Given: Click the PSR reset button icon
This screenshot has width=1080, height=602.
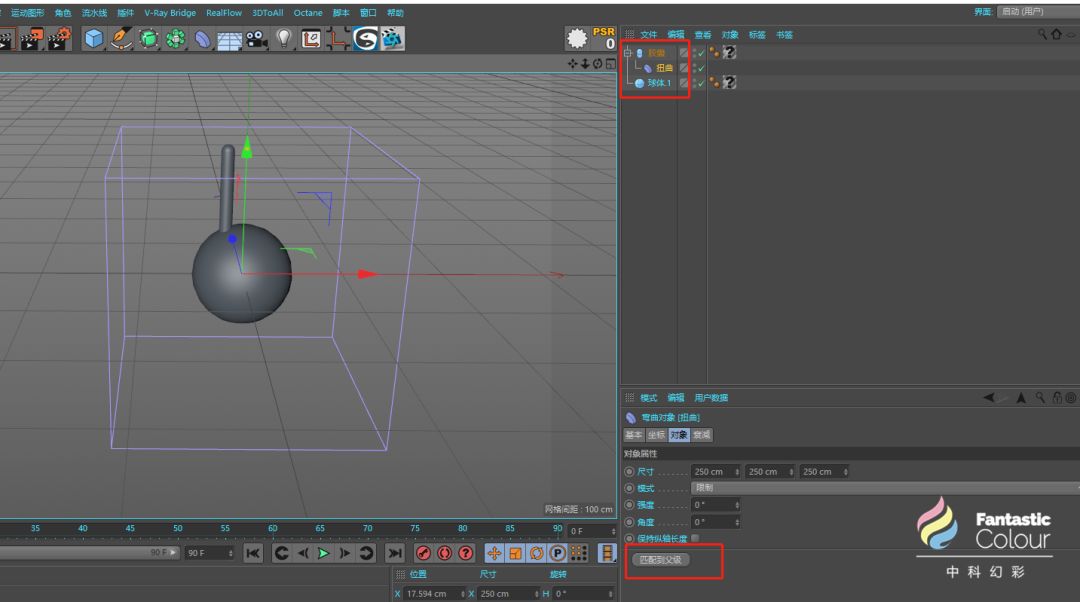Looking at the screenshot, I should [604, 38].
